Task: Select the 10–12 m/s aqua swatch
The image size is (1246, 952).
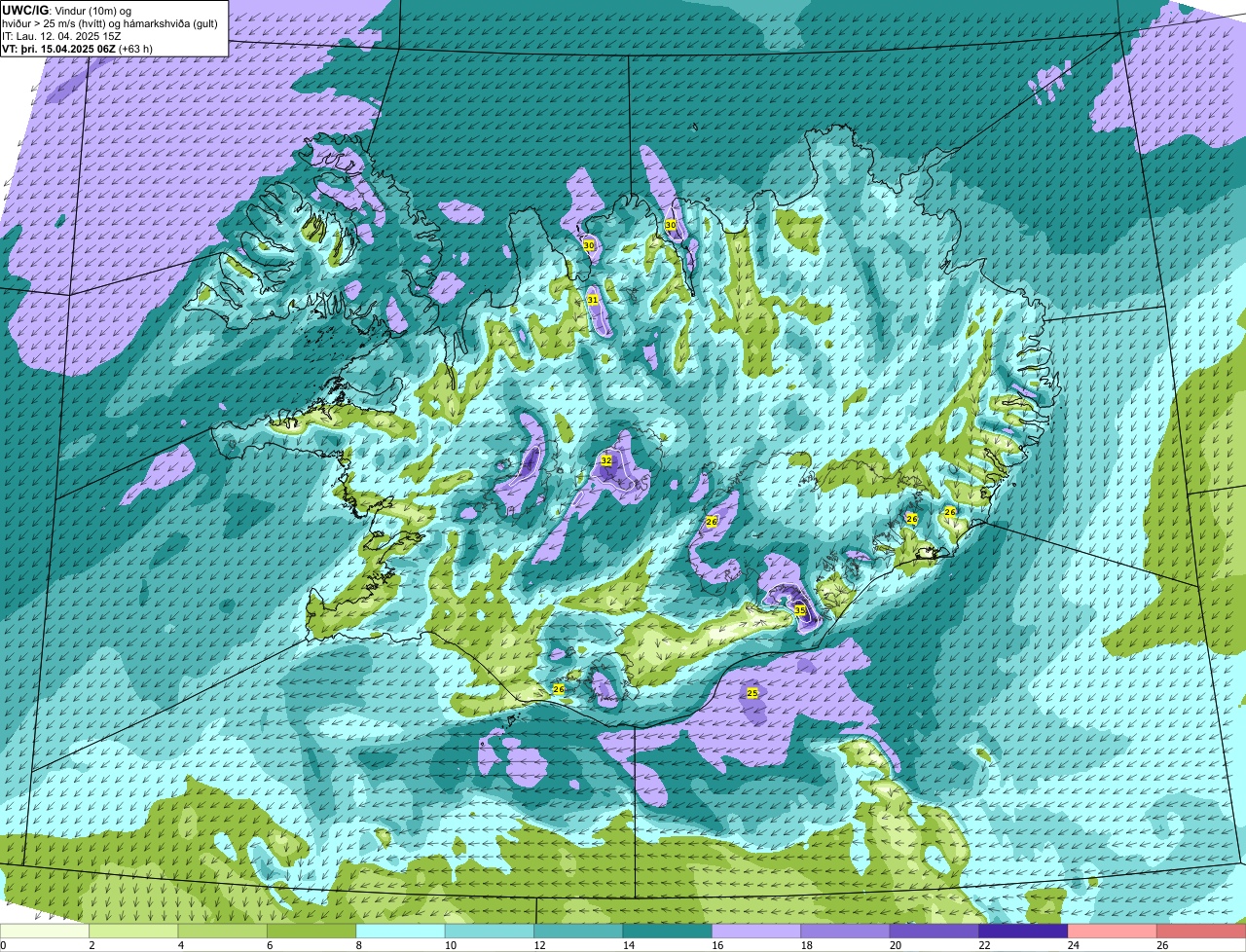Action: pyautogui.click(x=490, y=931)
